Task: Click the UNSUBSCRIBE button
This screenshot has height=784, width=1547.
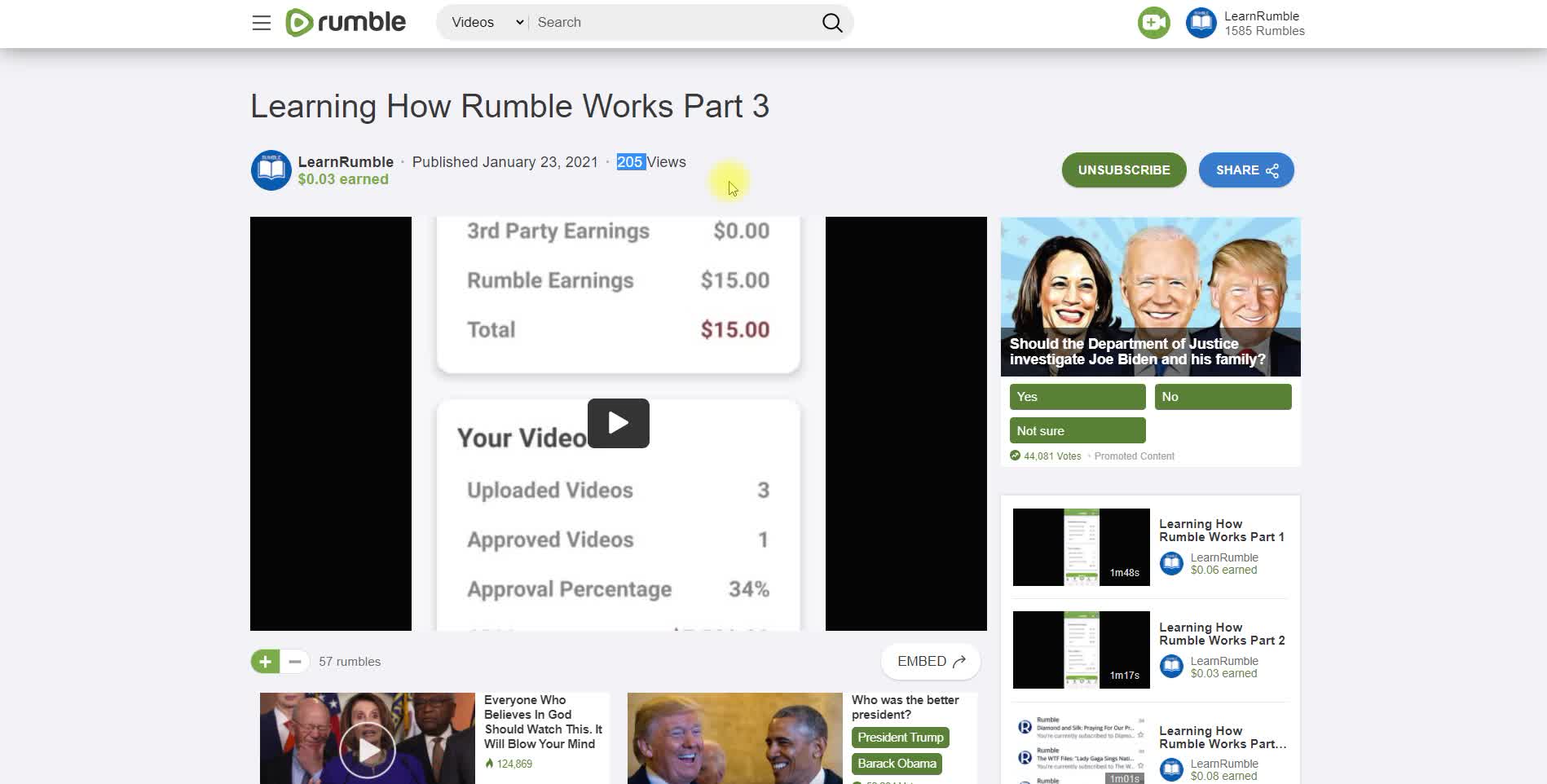Action: pos(1124,170)
